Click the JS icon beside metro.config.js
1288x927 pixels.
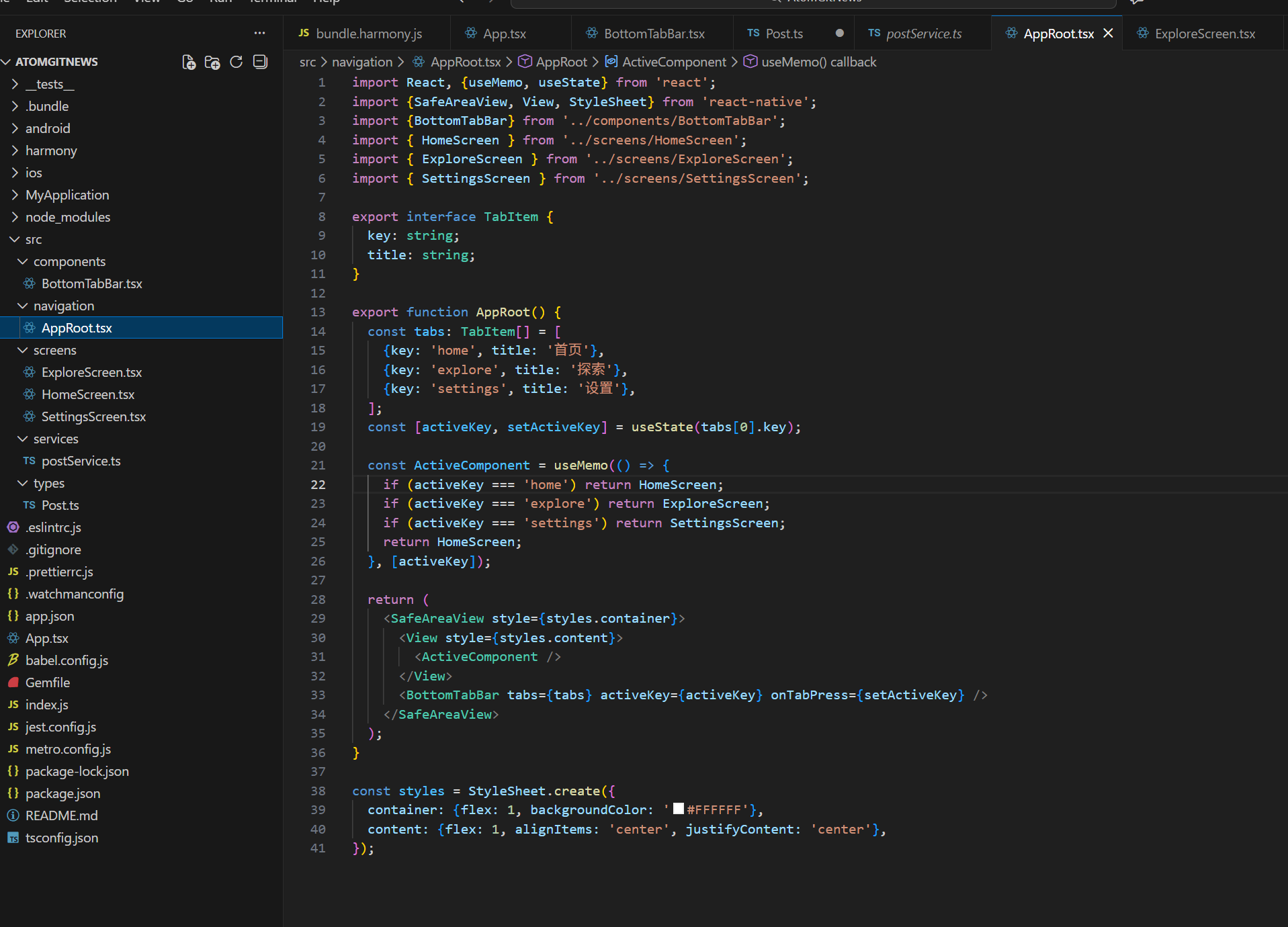point(13,749)
